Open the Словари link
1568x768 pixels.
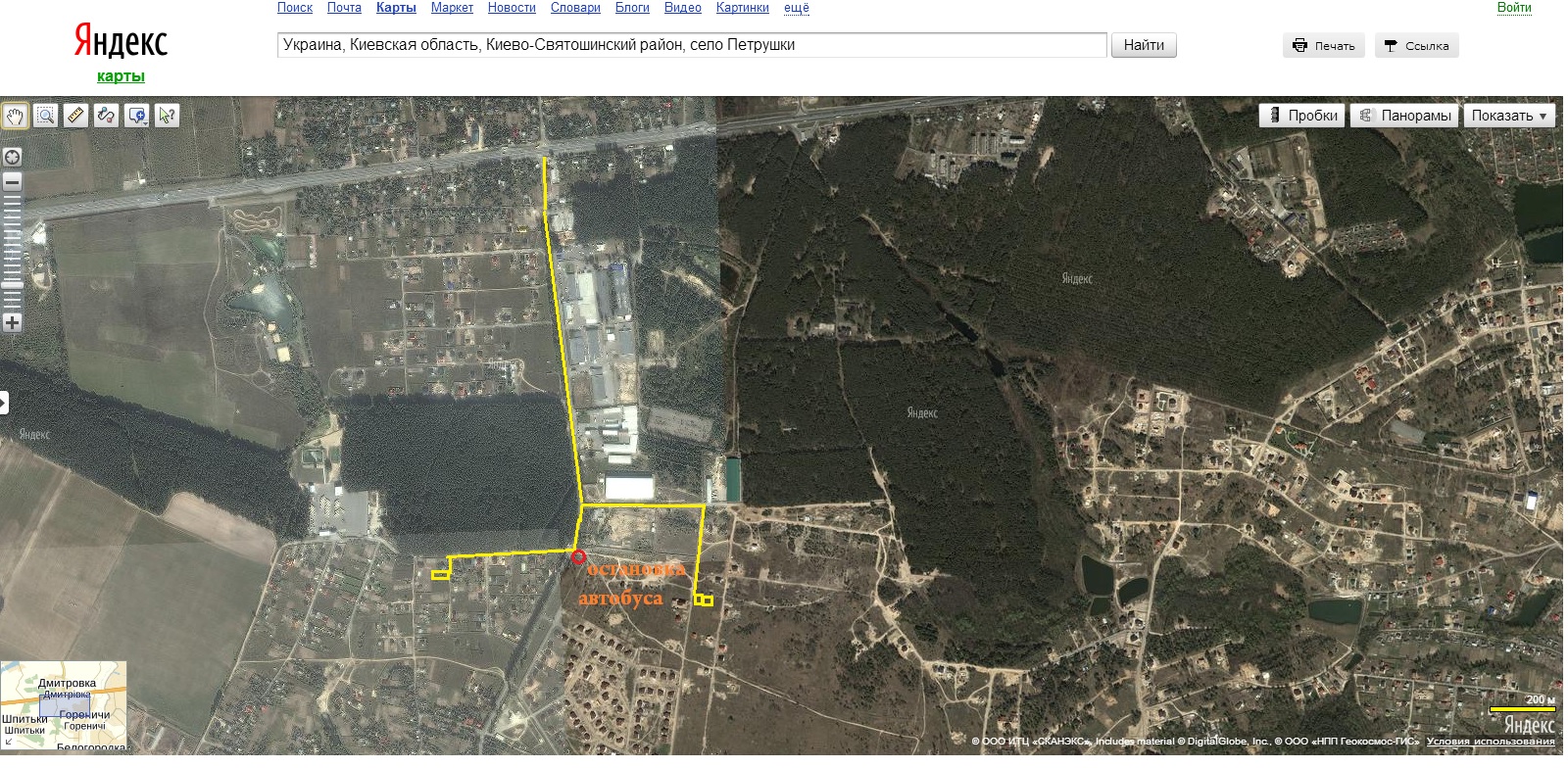575,8
